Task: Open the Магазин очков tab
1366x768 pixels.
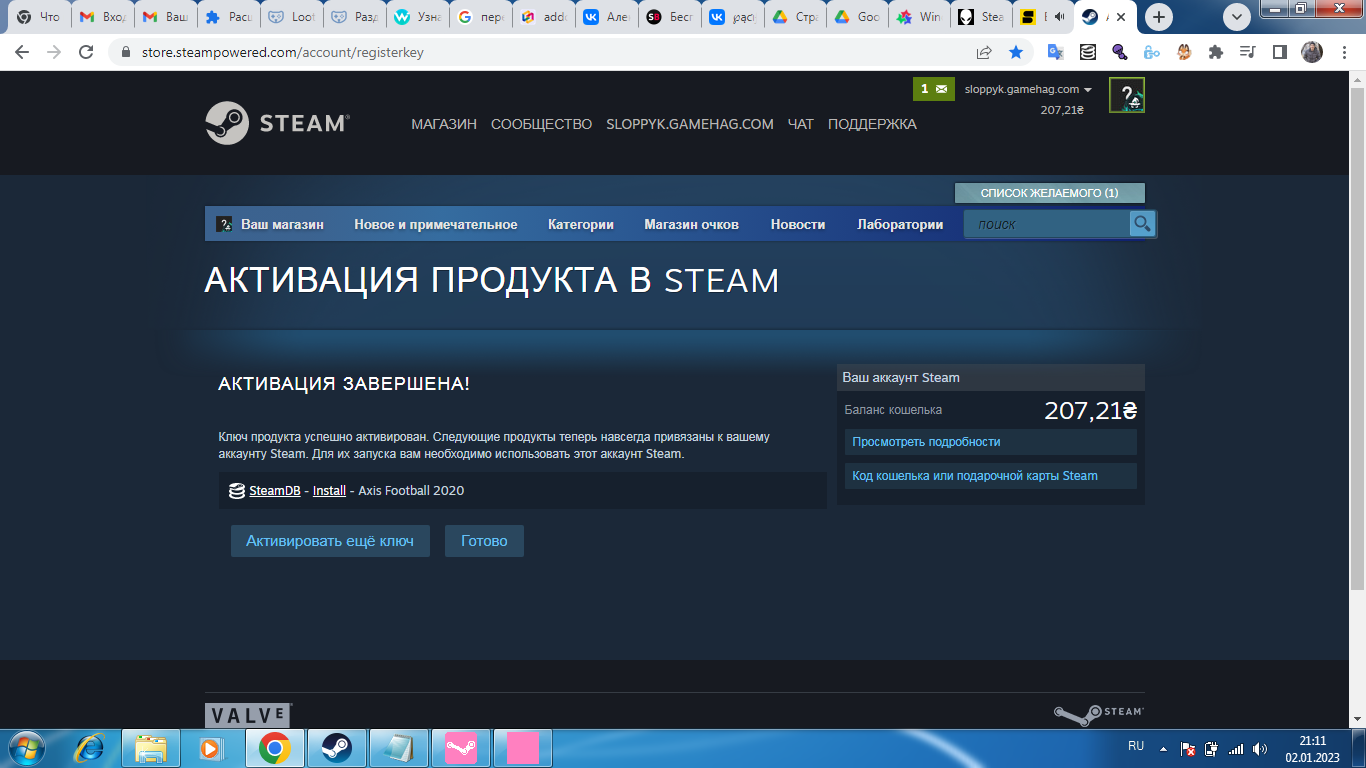Action: 691,224
